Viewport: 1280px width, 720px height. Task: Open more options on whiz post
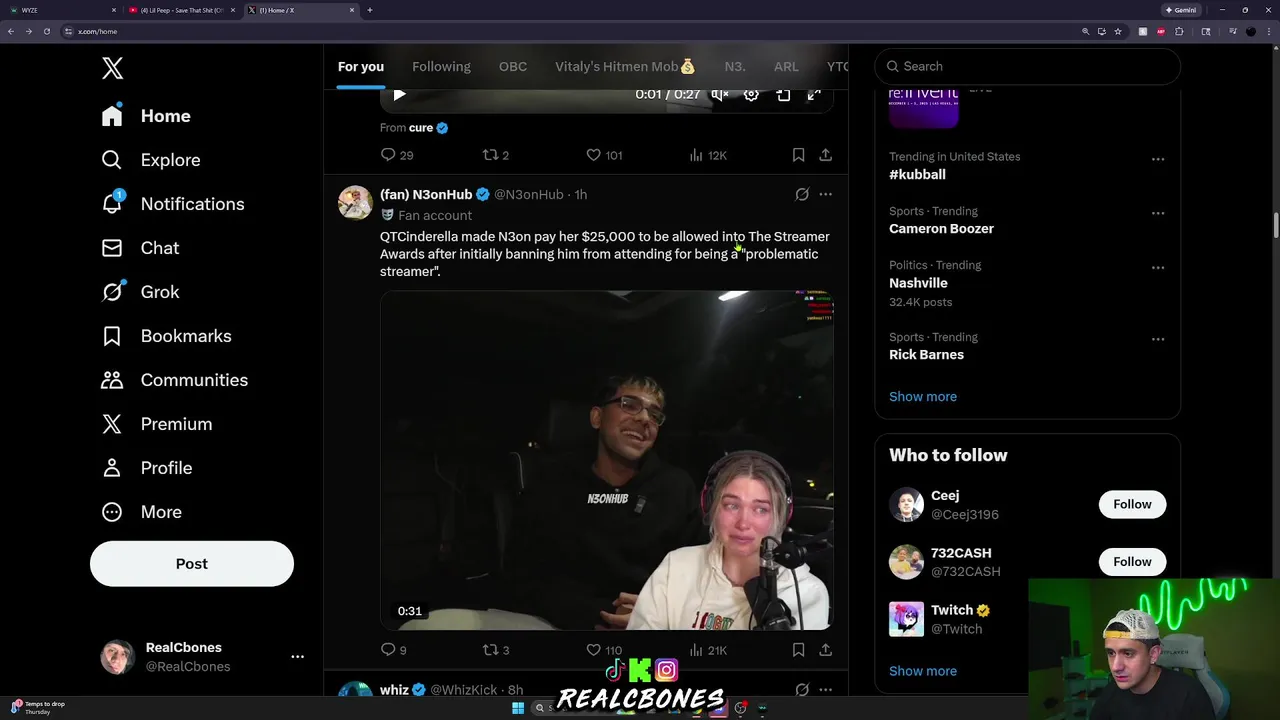[825, 689]
